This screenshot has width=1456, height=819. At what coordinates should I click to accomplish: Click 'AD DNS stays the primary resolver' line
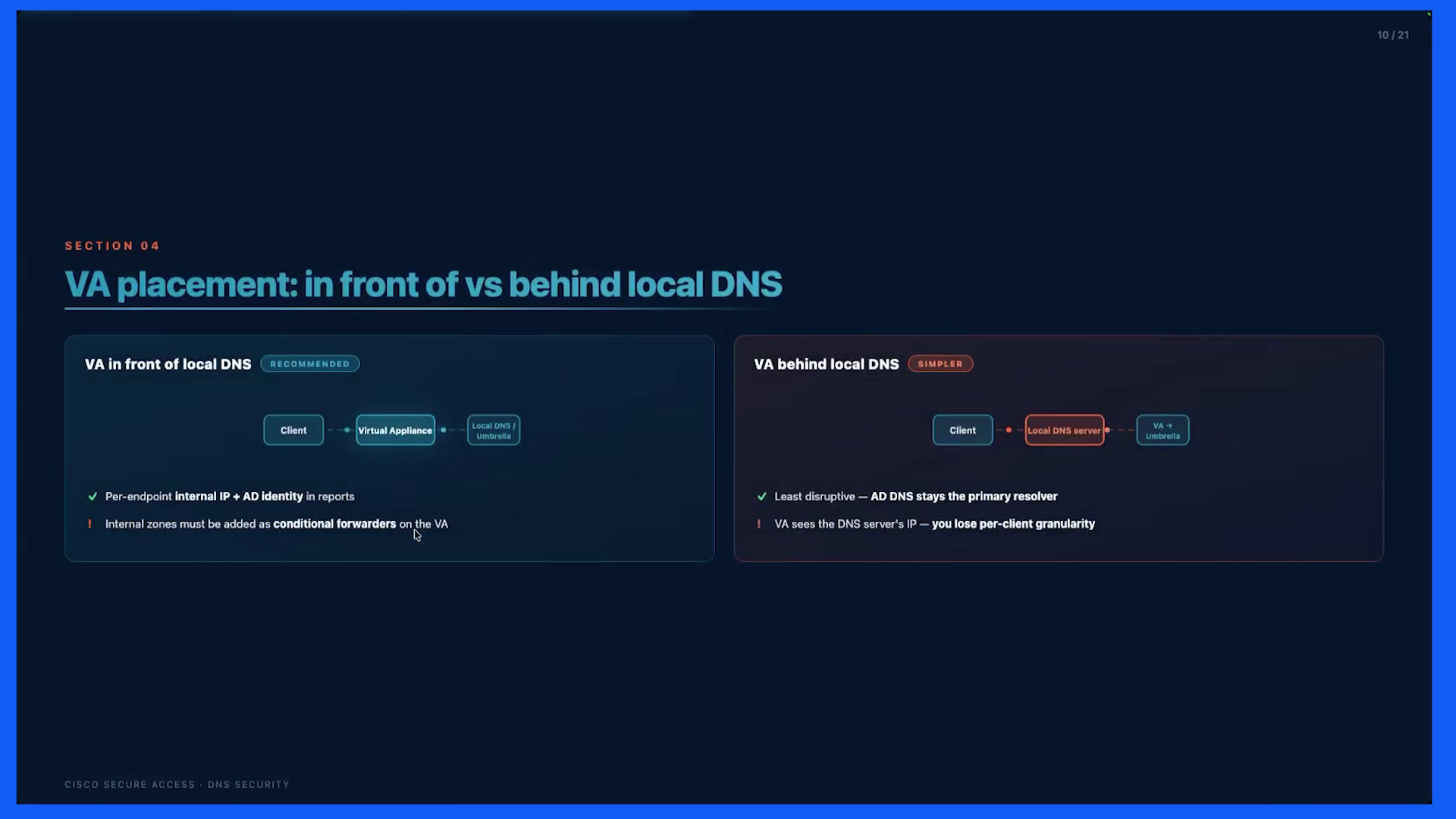point(916,497)
